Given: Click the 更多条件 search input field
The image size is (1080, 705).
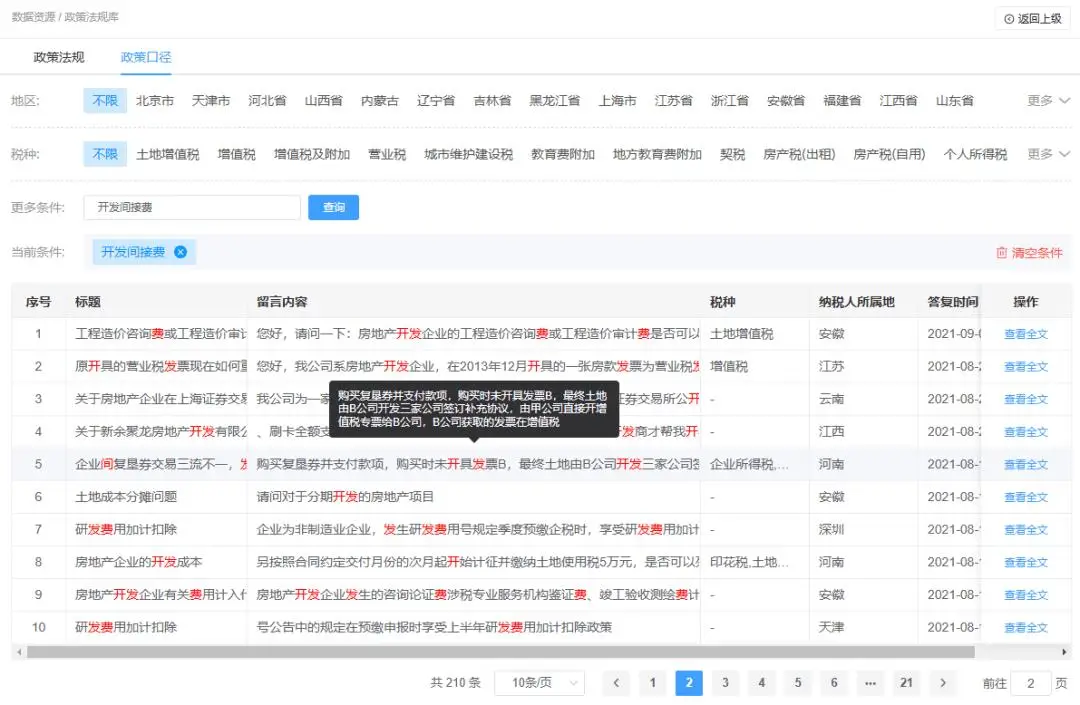Looking at the screenshot, I should coord(190,207).
